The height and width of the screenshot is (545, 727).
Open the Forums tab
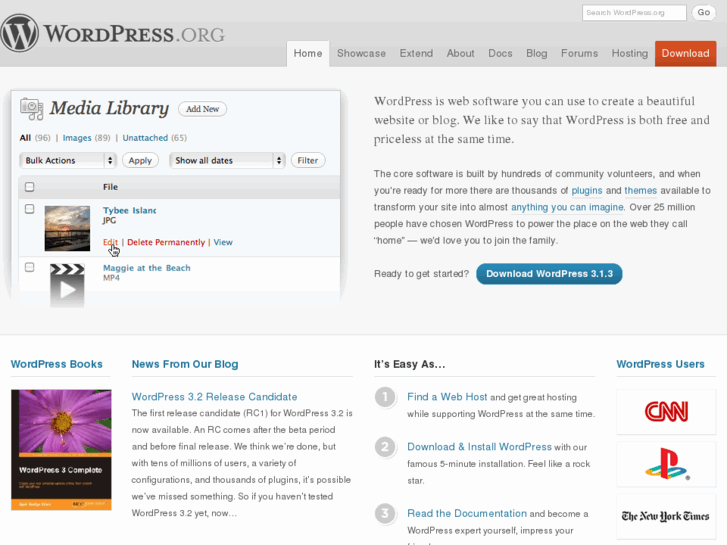(580, 53)
